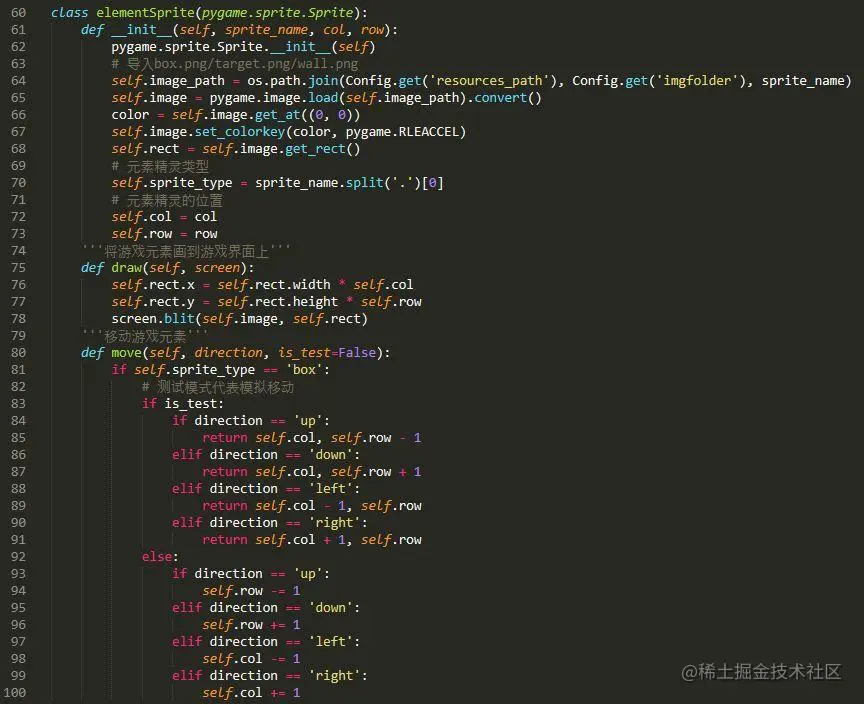
Task: Click self.rect.width on line 76
Action: [273, 285]
